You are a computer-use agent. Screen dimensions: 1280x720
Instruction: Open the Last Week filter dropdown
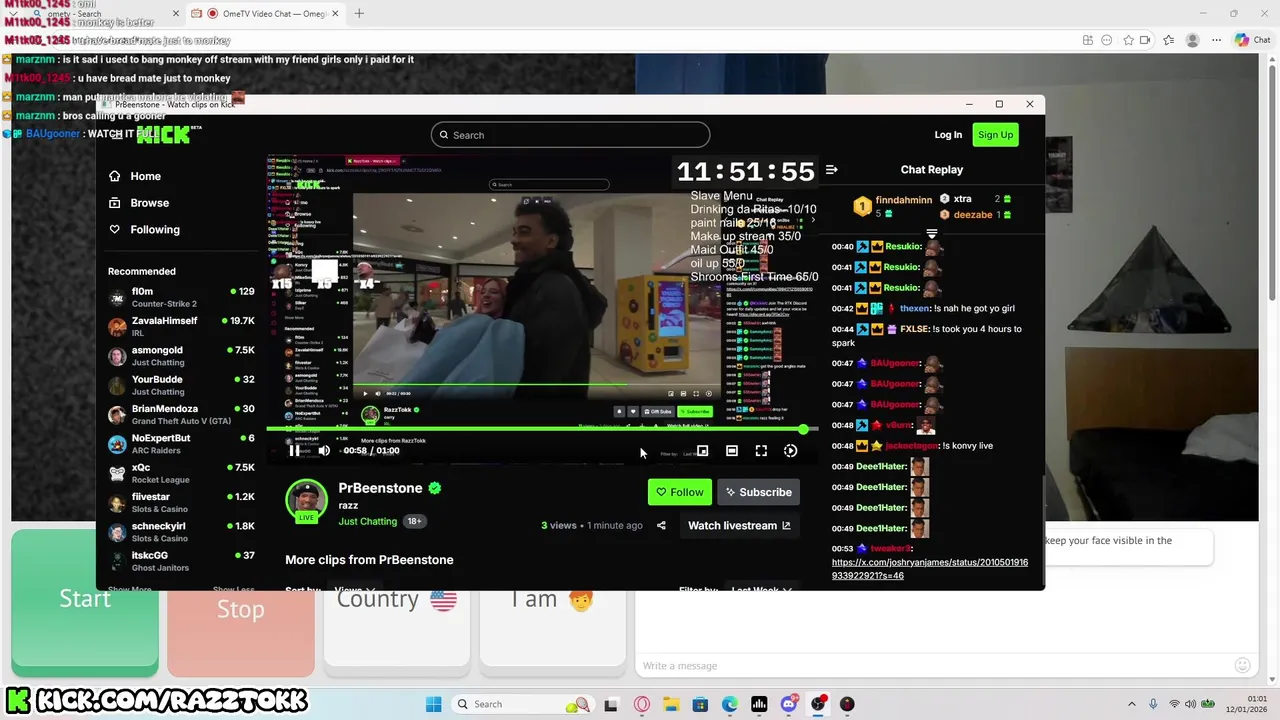point(761,589)
